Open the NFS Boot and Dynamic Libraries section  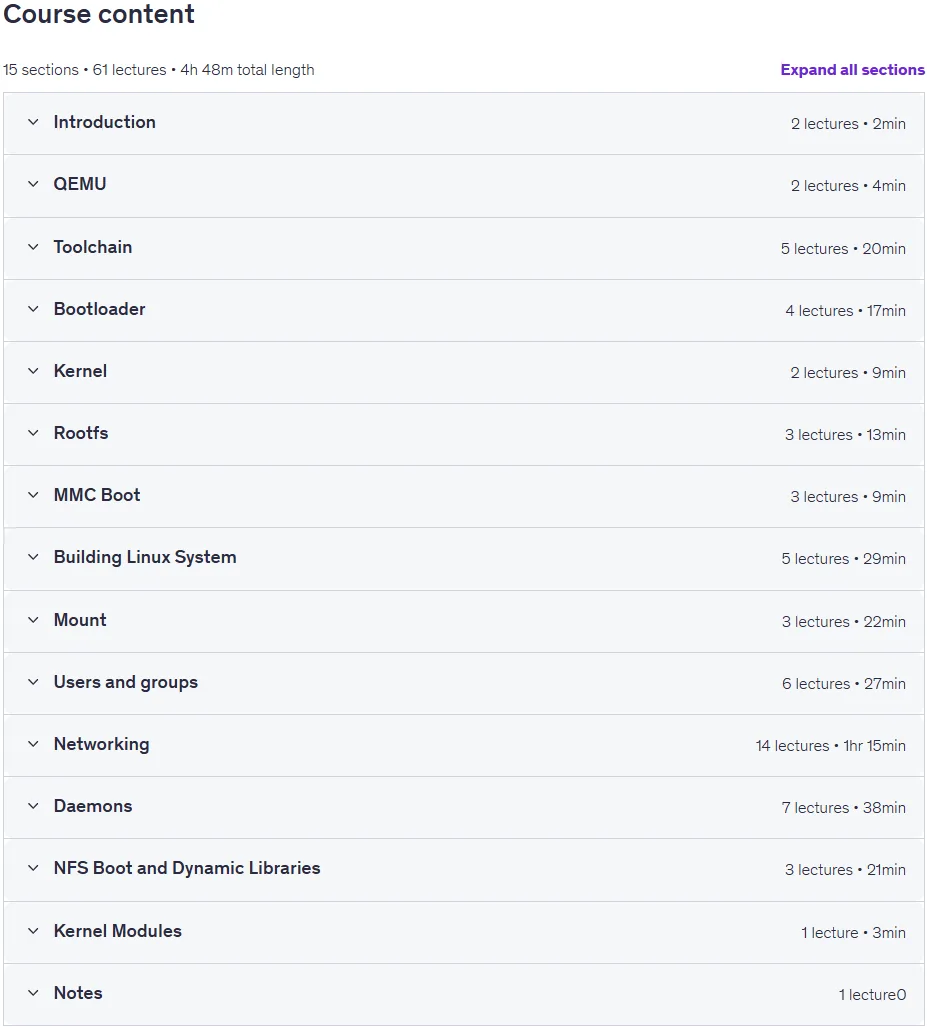[x=187, y=868]
